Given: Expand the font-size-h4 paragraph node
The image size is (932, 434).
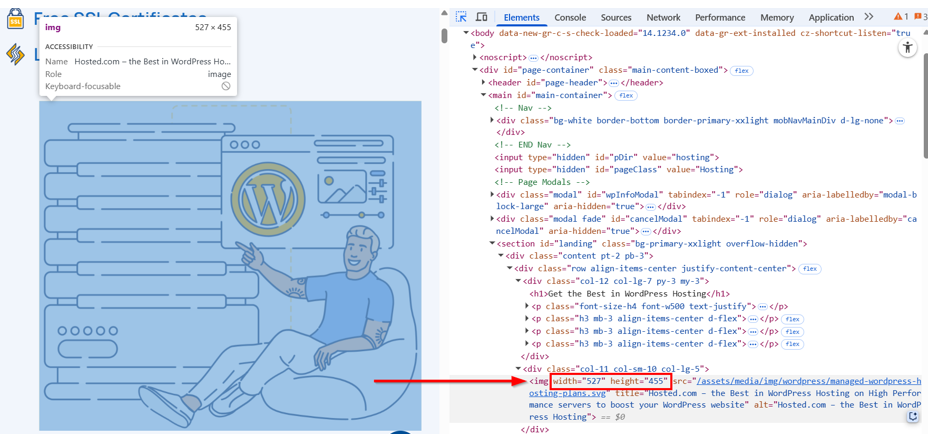Looking at the screenshot, I should [527, 306].
